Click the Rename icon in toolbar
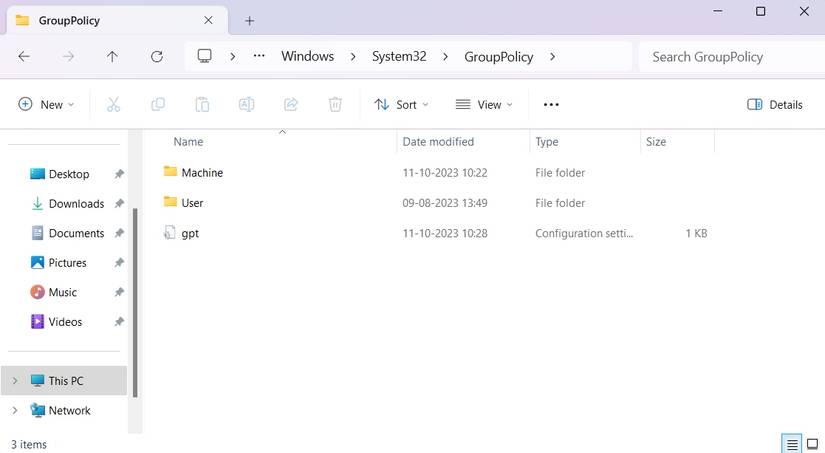825x453 pixels. [246, 104]
